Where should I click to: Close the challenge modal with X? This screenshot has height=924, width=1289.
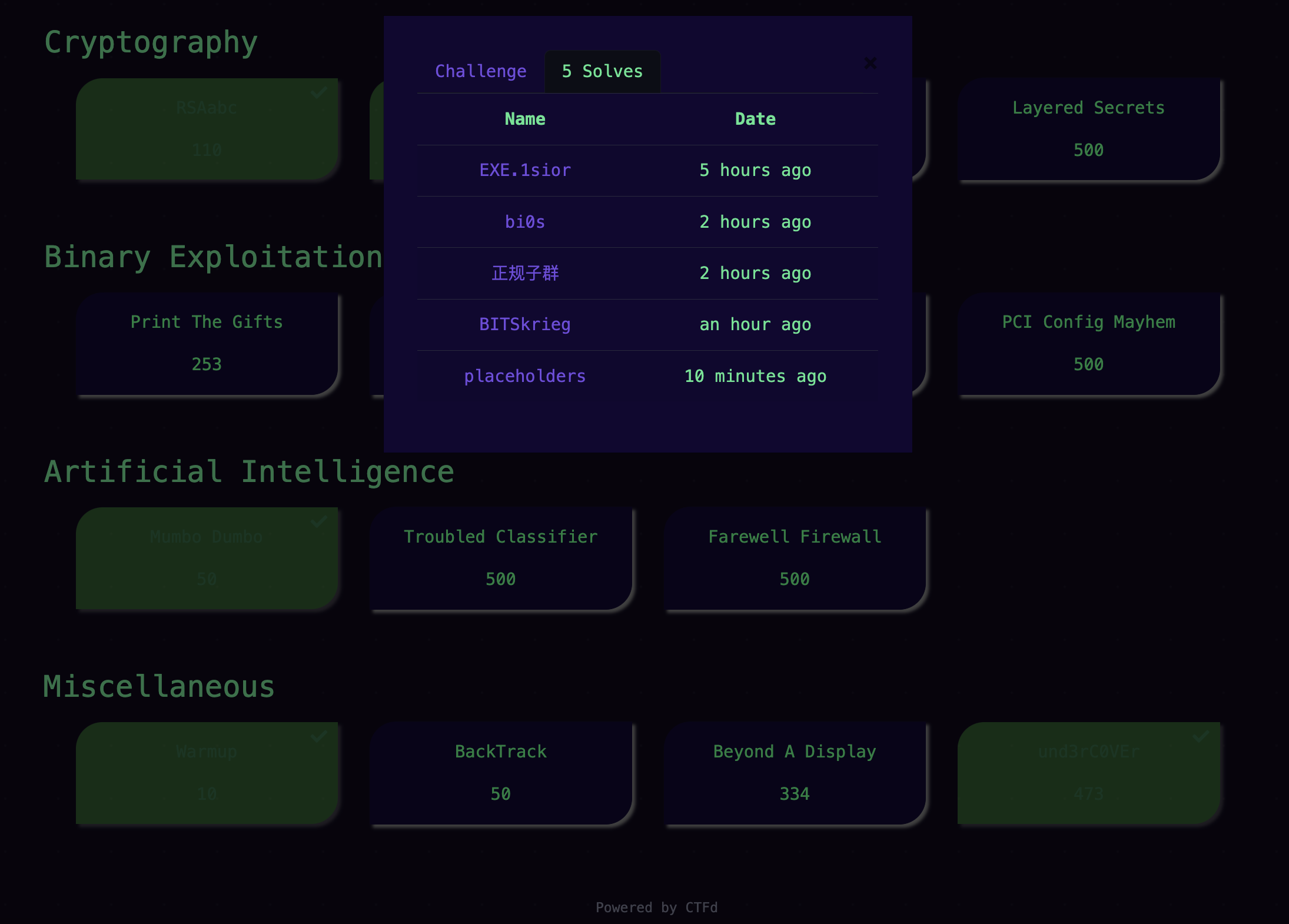[x=870, y=63]
